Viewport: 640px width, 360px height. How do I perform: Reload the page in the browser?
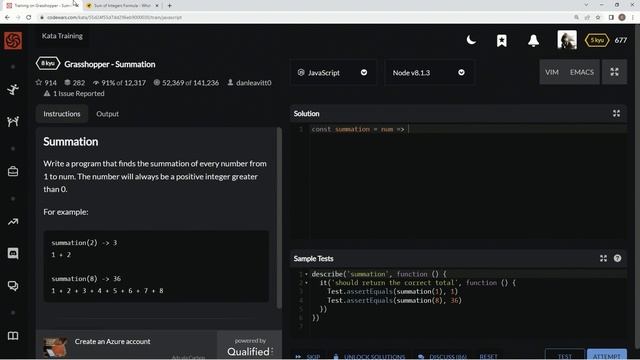[29, 17]
